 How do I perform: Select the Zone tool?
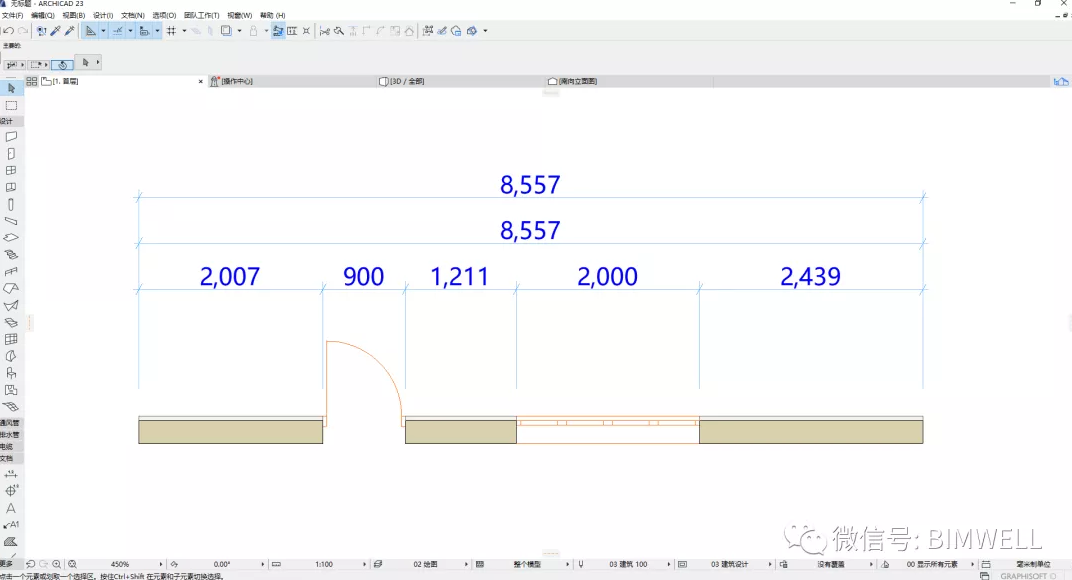pyautogui.click(x=11, y=390)
